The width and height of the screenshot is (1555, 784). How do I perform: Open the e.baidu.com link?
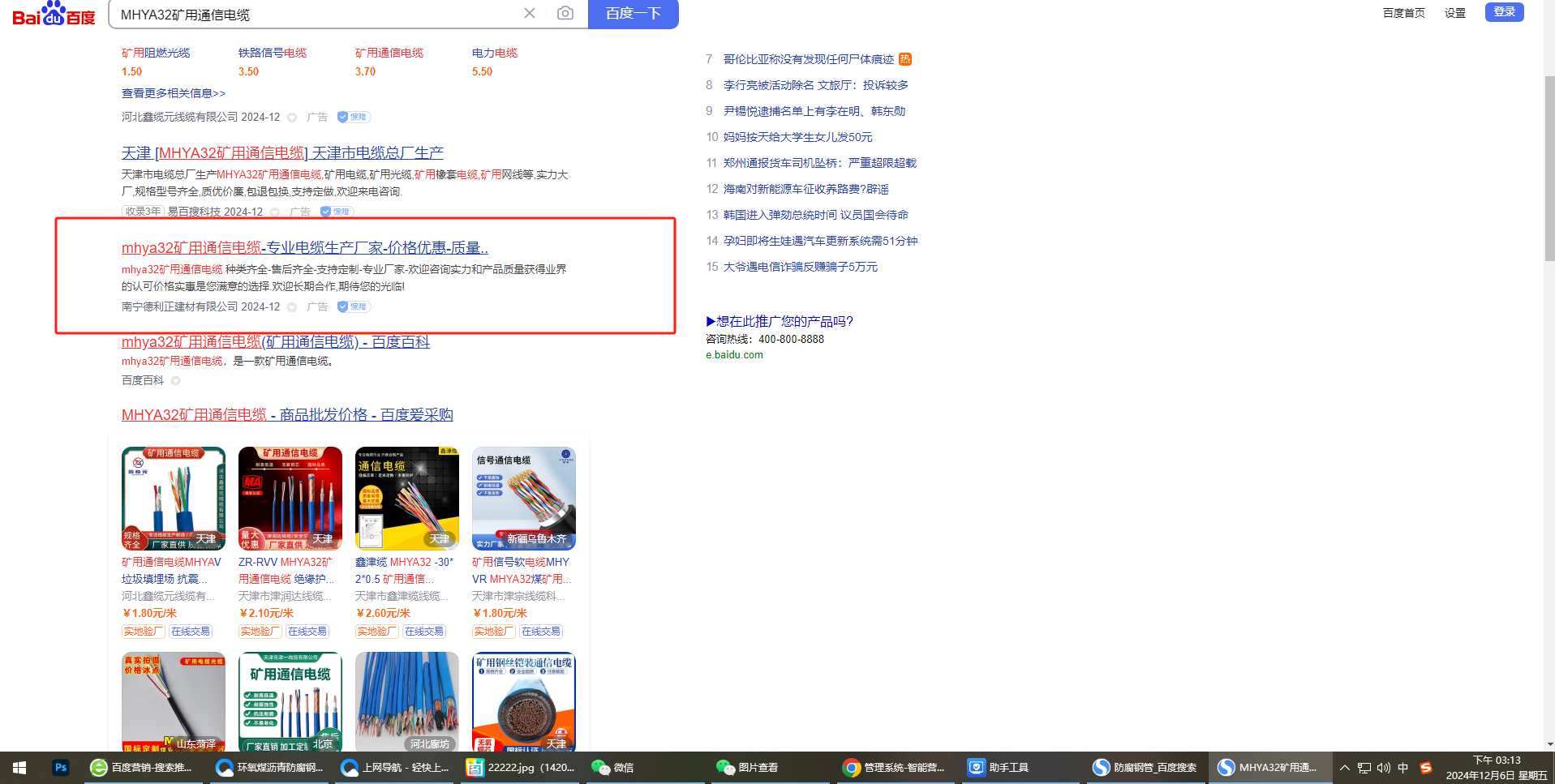pos(734,355)
